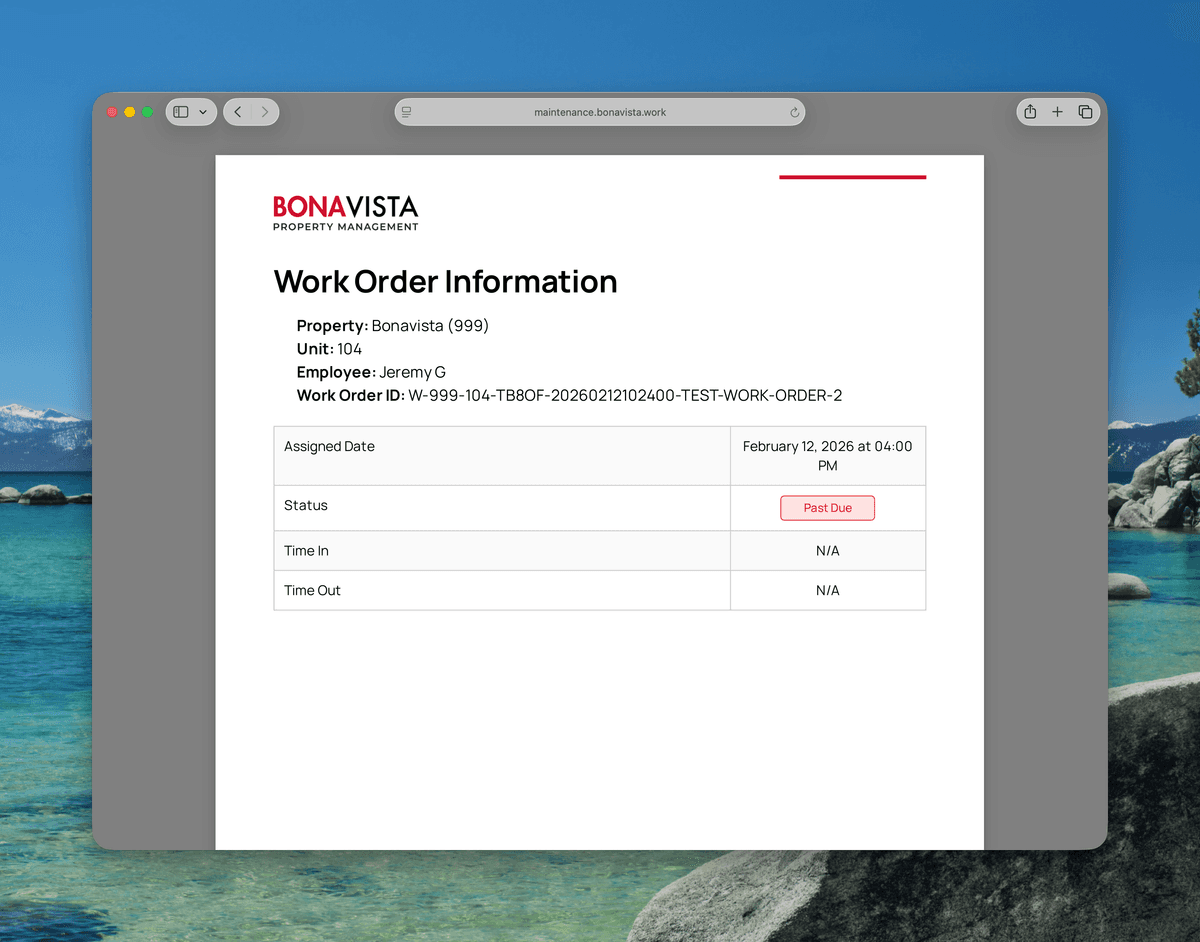The width and height of the screenshot is (1200, 942).
Task: Toggle the Safari sidebar panel
Action: (180, 112)
